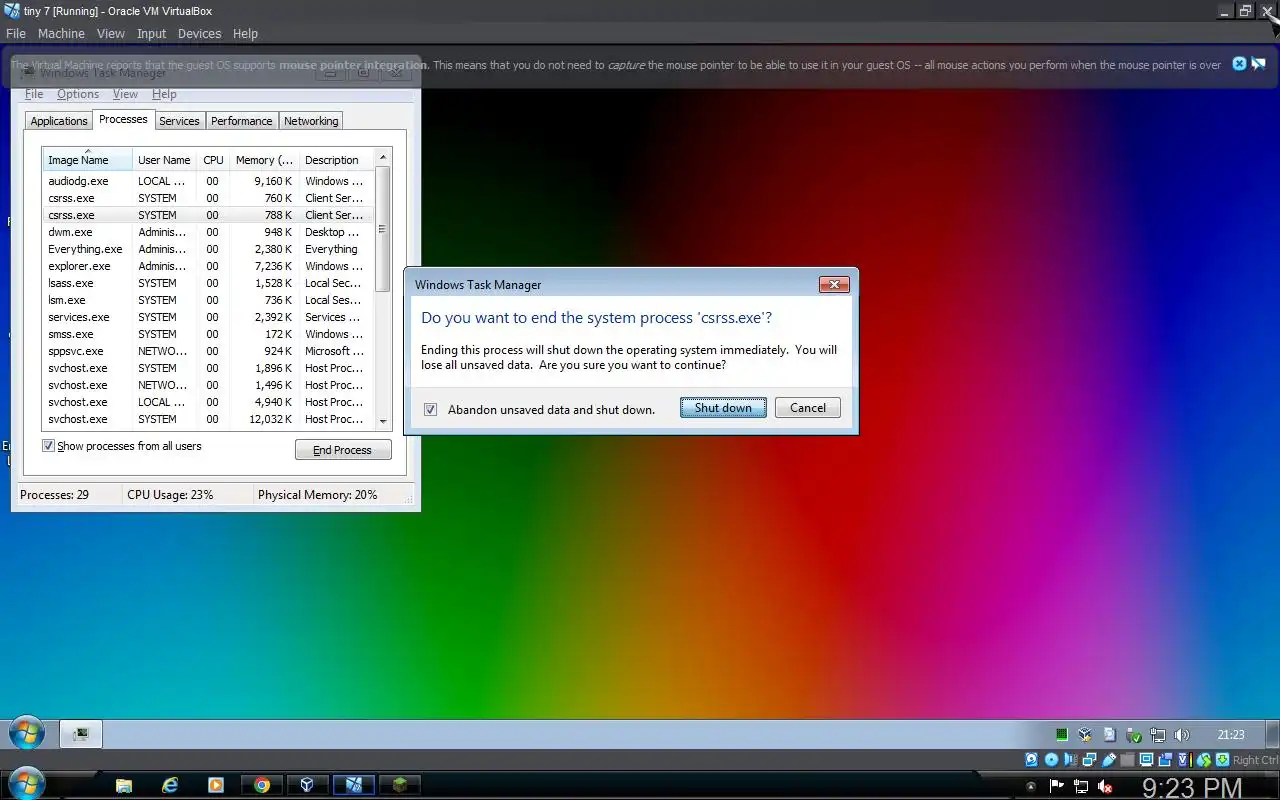Open the VirtualBox File menu
The image size is (1280, 800).
tap(16, 33)
